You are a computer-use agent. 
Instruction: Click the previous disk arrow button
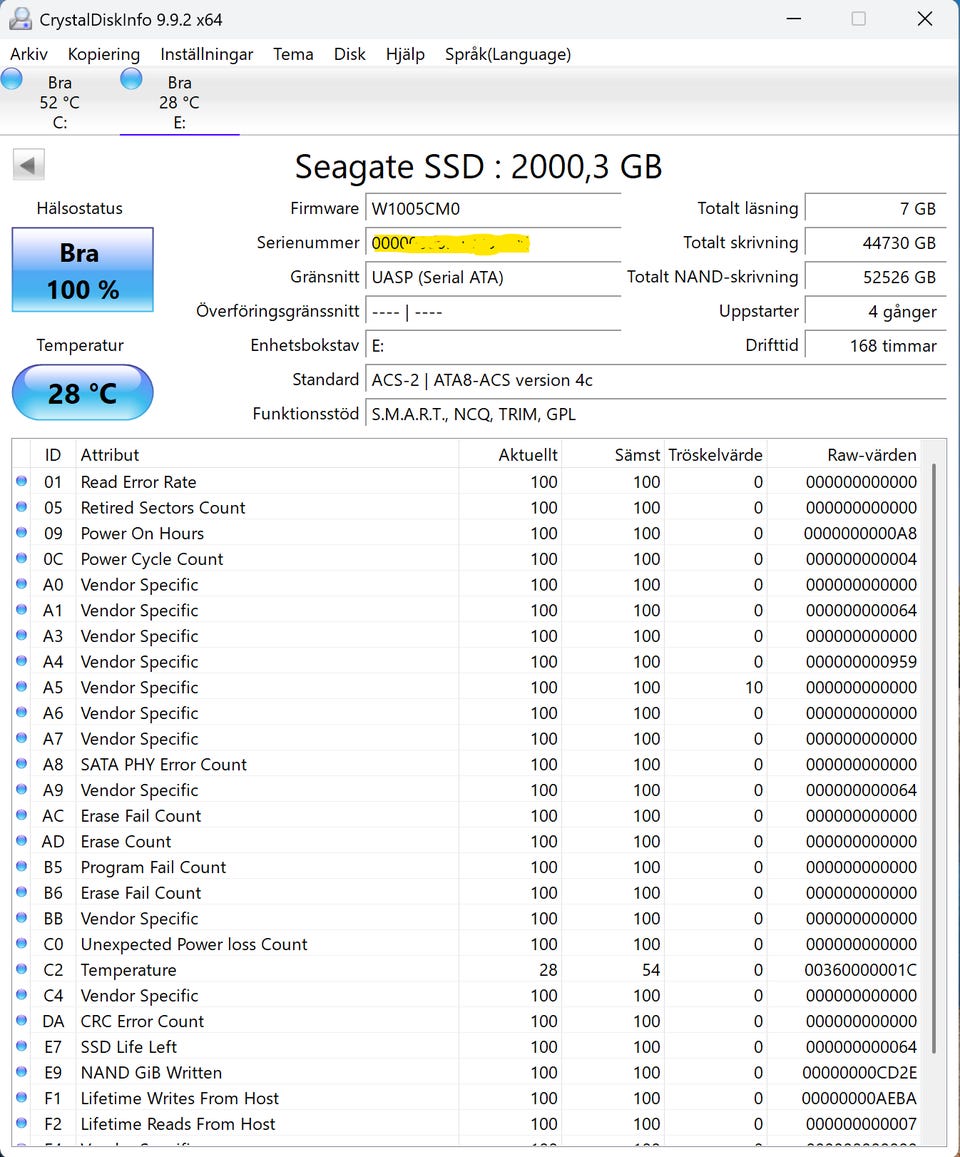click(29, 165)
